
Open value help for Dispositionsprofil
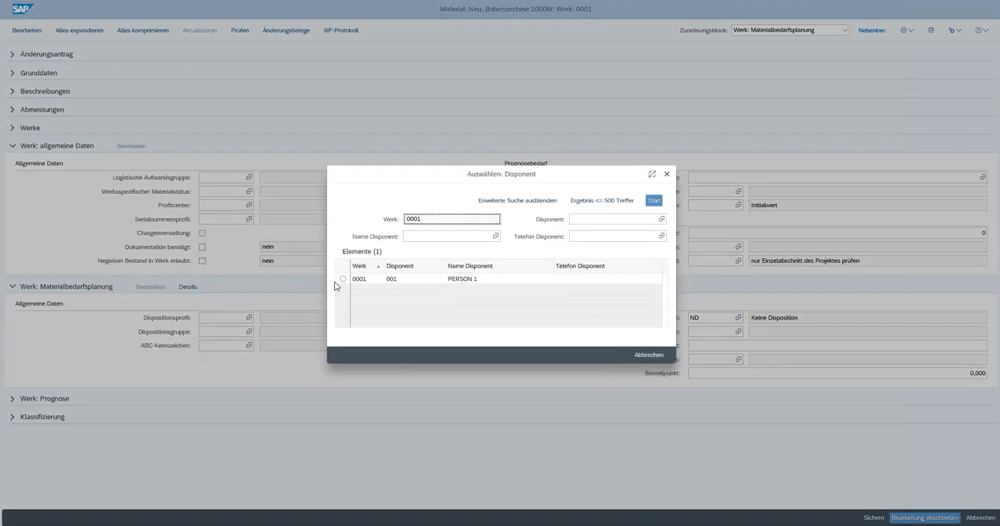[x=249, y=318]
